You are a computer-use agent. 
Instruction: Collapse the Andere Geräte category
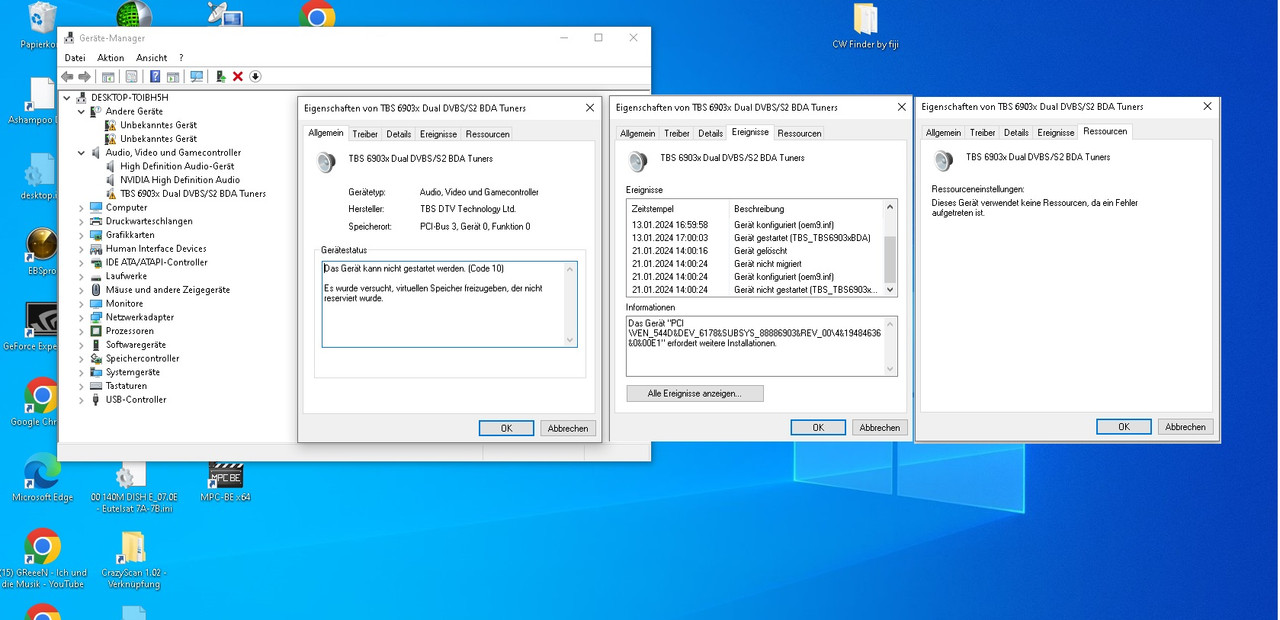tap(82, 112)
